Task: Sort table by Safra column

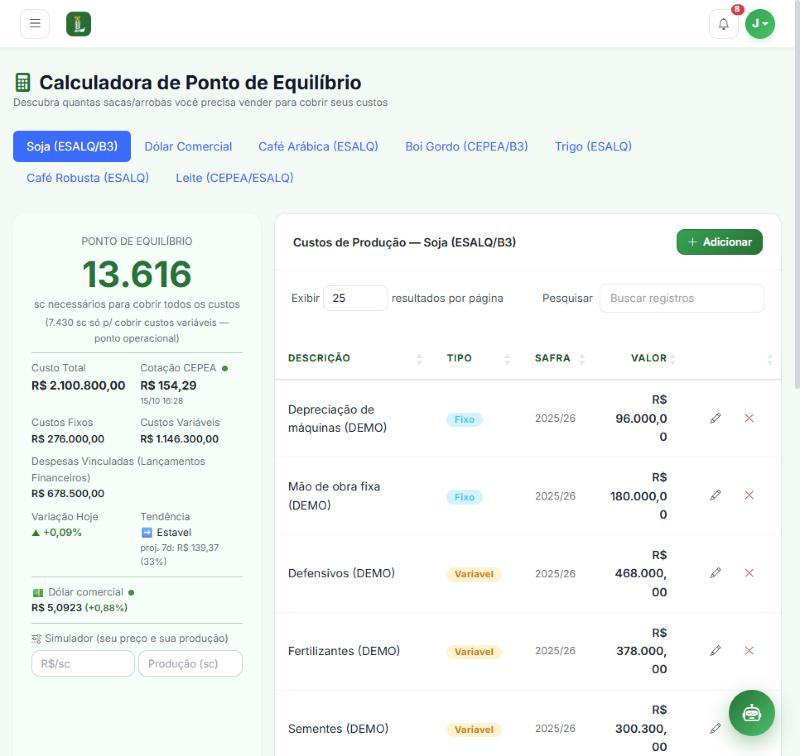Action: coord(559,358)
